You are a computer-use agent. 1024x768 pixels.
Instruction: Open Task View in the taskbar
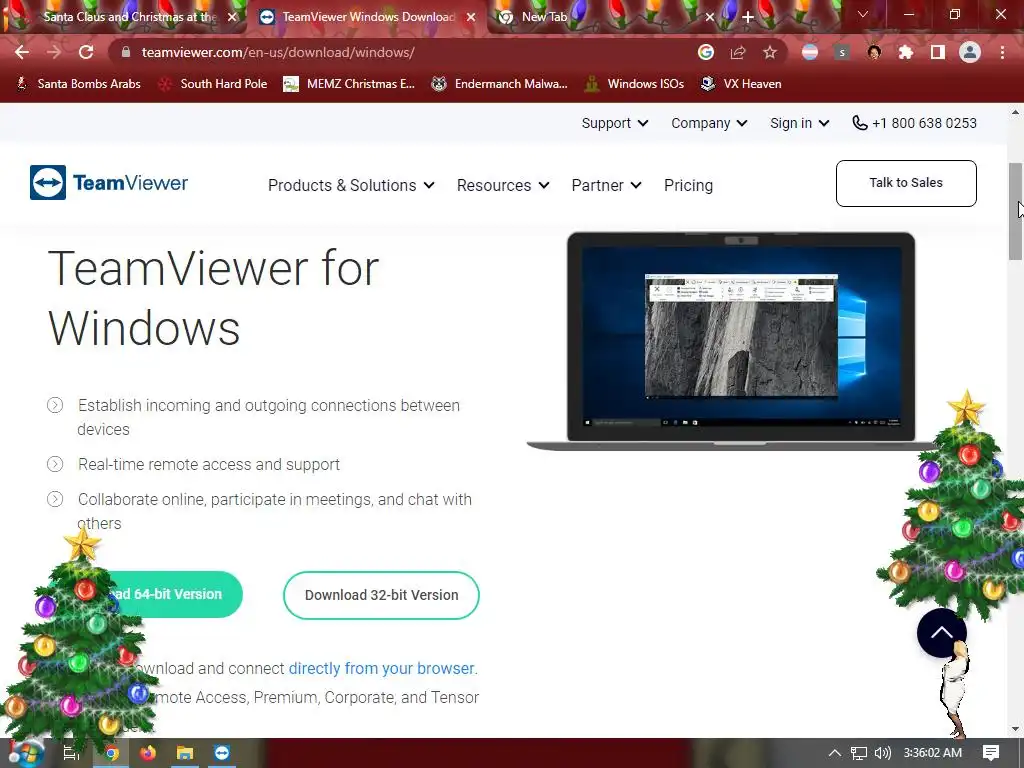pyautogui.click(x=71, y=754)
